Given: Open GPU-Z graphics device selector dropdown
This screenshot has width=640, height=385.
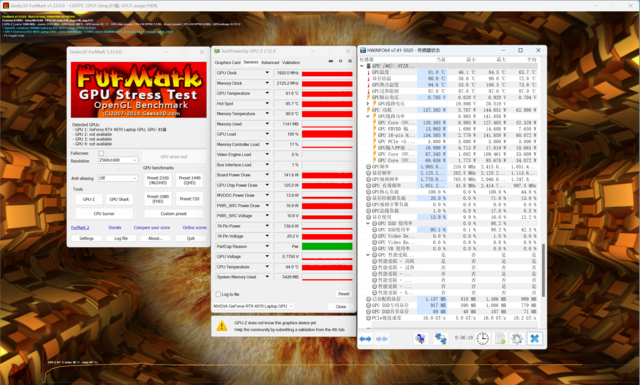Looking at the screenshot, I should (x=253, y=306).
